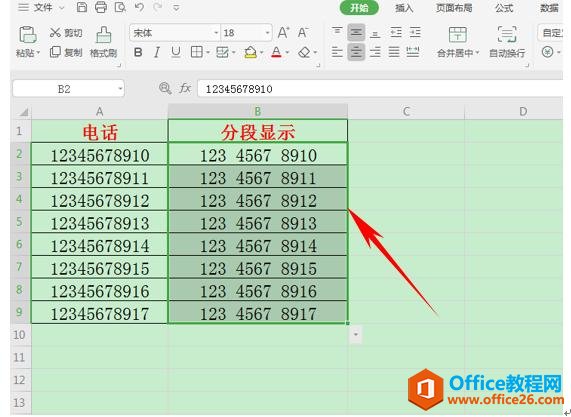Switch to the 开始 tab

click(359, 8)
